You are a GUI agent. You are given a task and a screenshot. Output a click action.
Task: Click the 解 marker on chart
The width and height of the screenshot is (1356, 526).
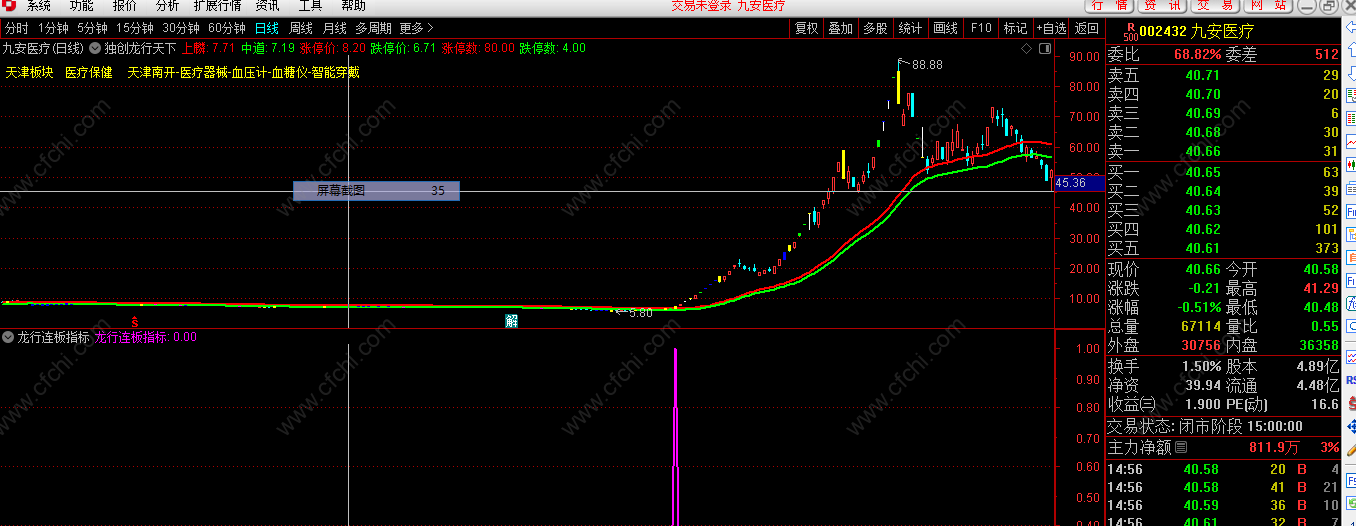coord(511,321)
